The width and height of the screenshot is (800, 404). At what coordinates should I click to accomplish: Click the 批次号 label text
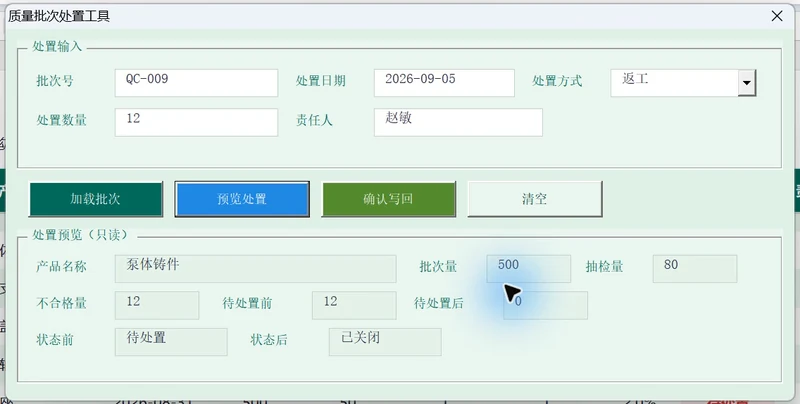tap(55, 81)
